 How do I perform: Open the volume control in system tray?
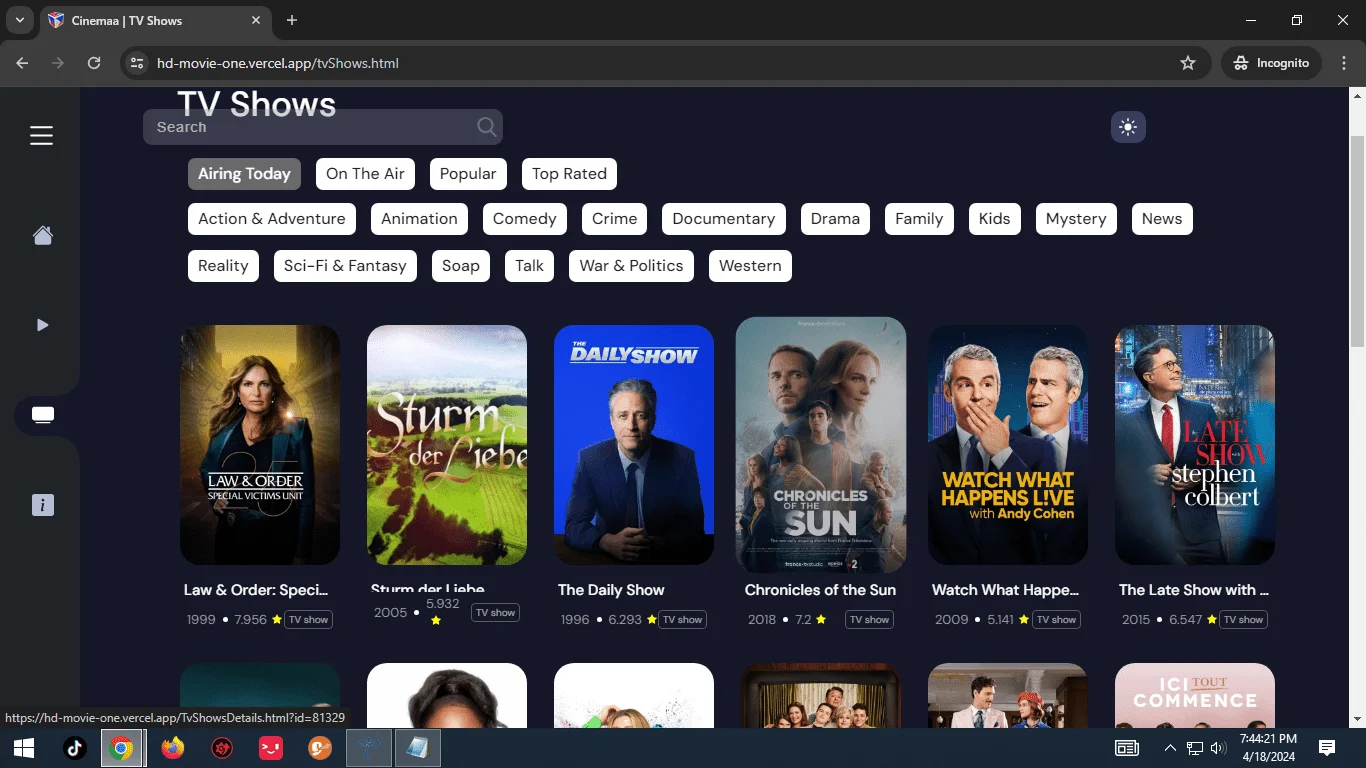click(1218, 748)
